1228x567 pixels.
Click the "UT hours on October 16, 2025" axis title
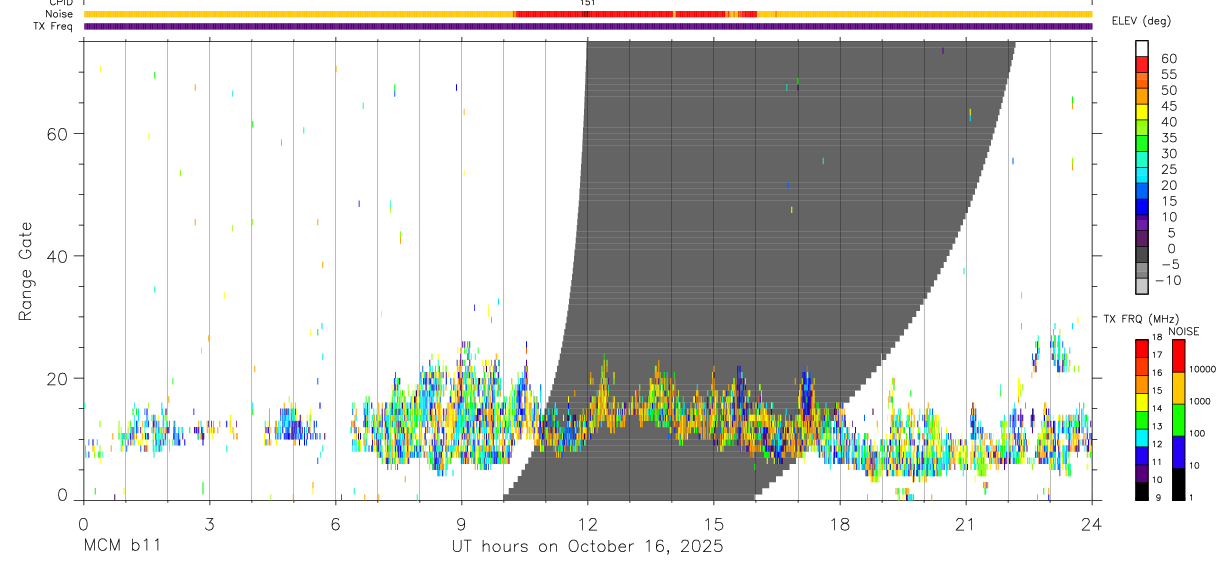pos(588,547)
